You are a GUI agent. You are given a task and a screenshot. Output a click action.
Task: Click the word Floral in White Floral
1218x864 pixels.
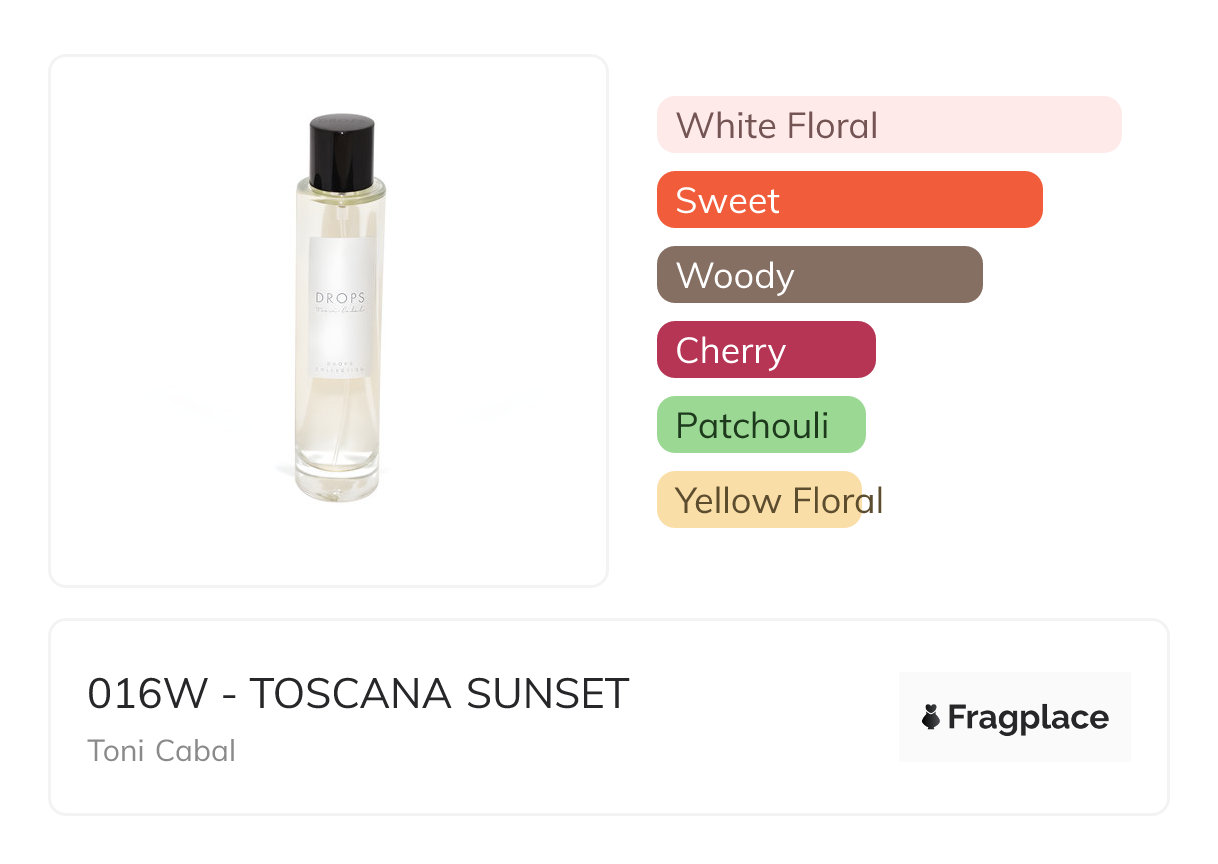click(831, 126)
